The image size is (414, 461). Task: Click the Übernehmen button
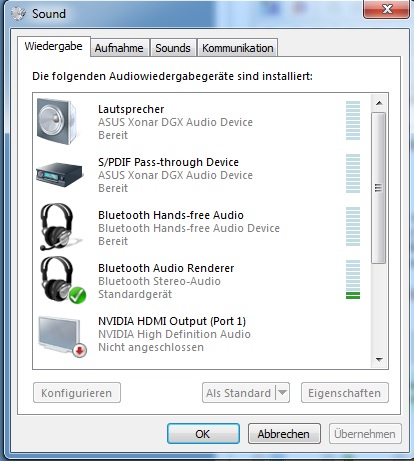(x=365, y=434)
